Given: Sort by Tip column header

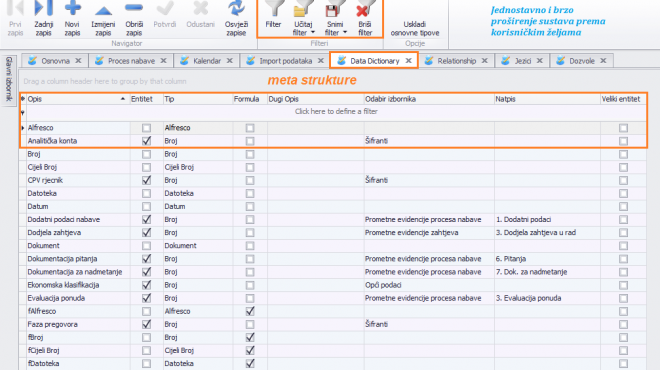Looking at the screenshot, I should tap(198, 99).
